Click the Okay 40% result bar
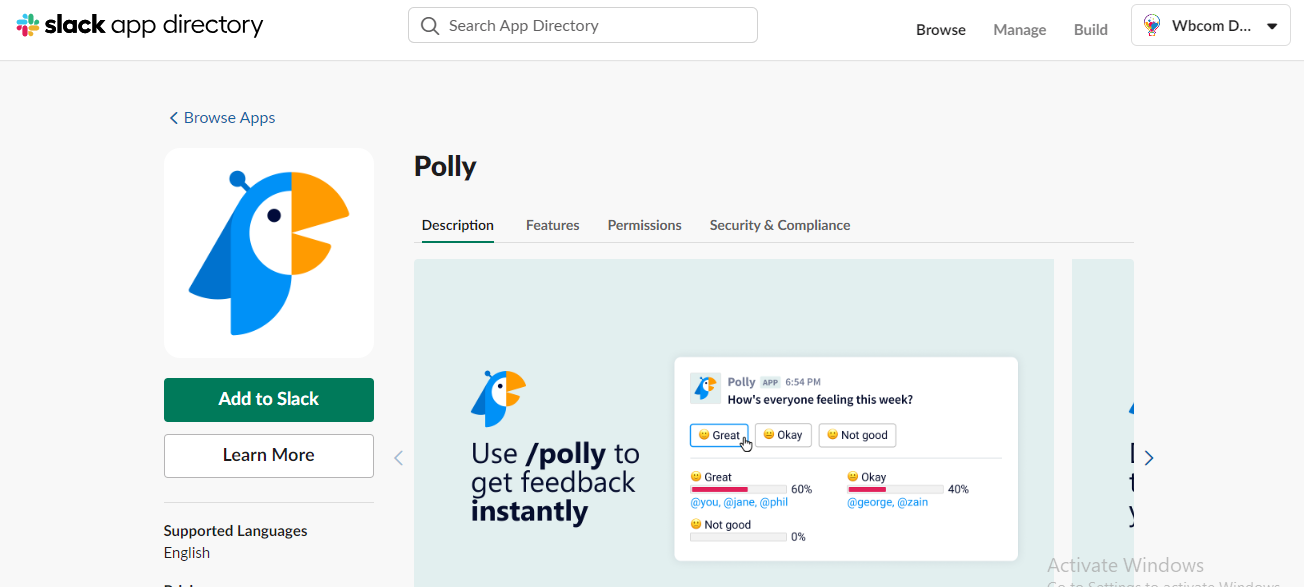 [895, 489]
